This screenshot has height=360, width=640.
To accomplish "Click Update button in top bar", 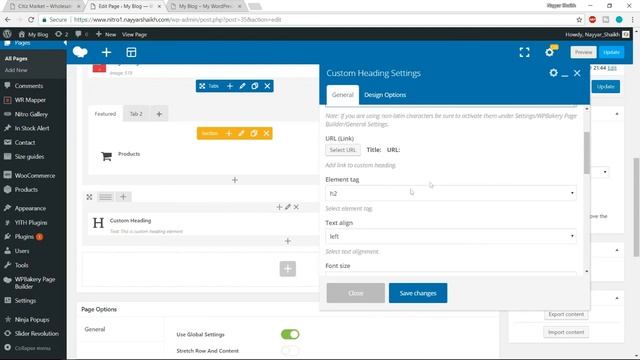I will tap(611, 52).
